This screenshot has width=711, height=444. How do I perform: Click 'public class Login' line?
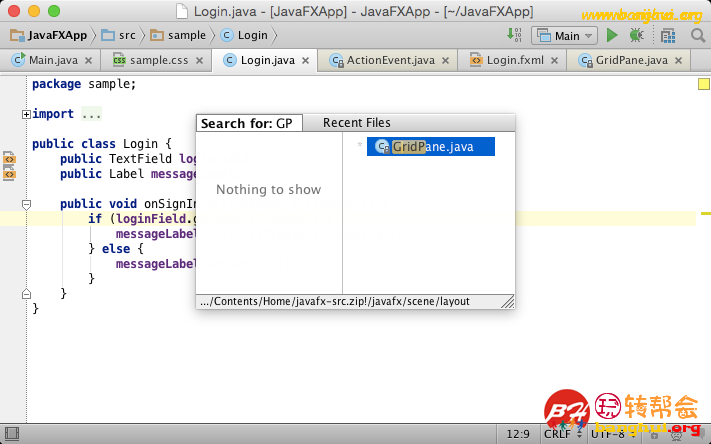pyautogui.click(x=102, y=144)
